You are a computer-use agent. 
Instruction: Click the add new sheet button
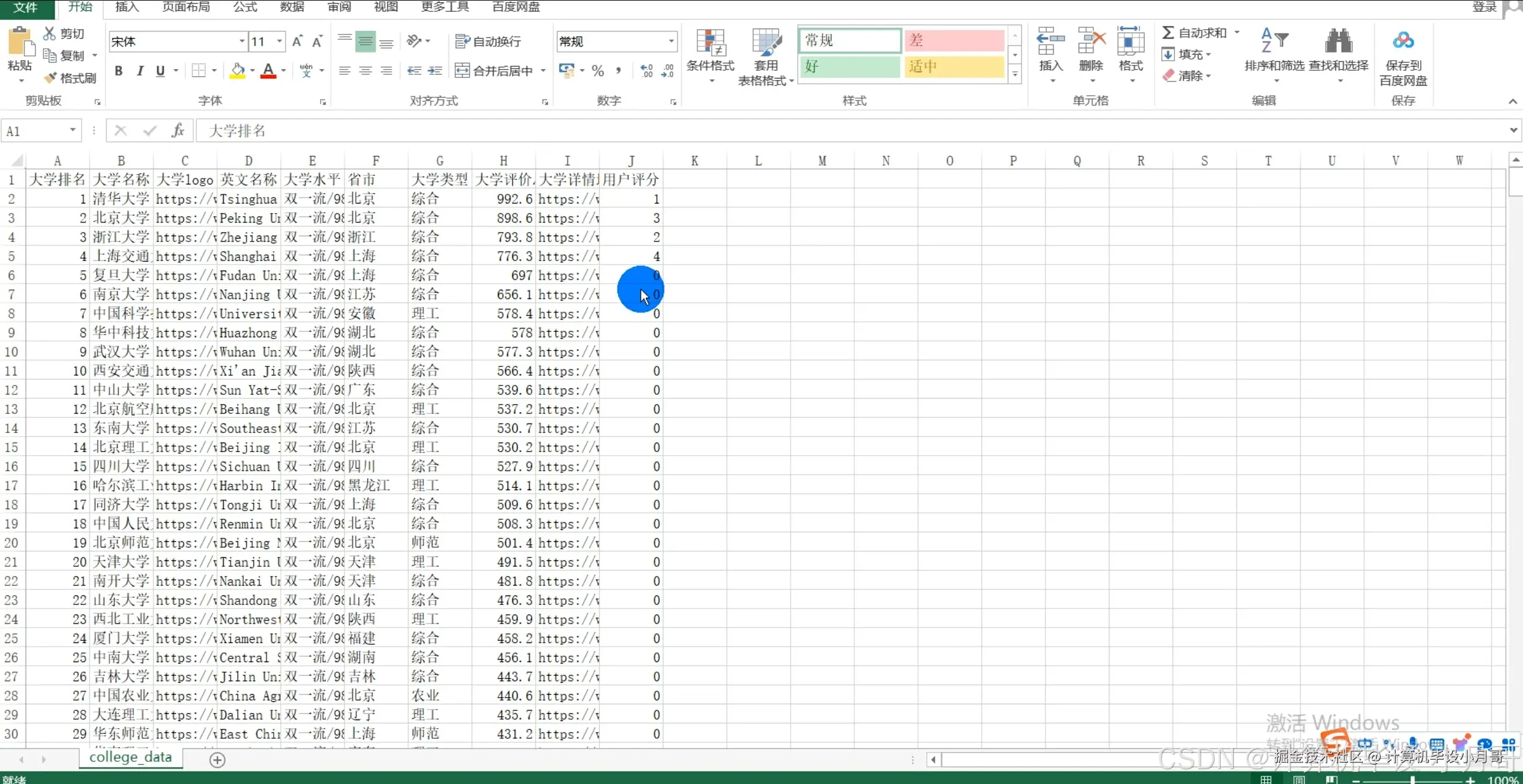pos(218,760)
